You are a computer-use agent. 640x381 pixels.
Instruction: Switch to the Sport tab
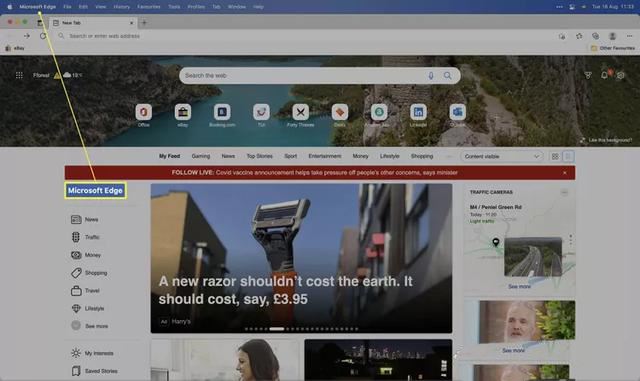pyautogui.click(x=291, y=156)
